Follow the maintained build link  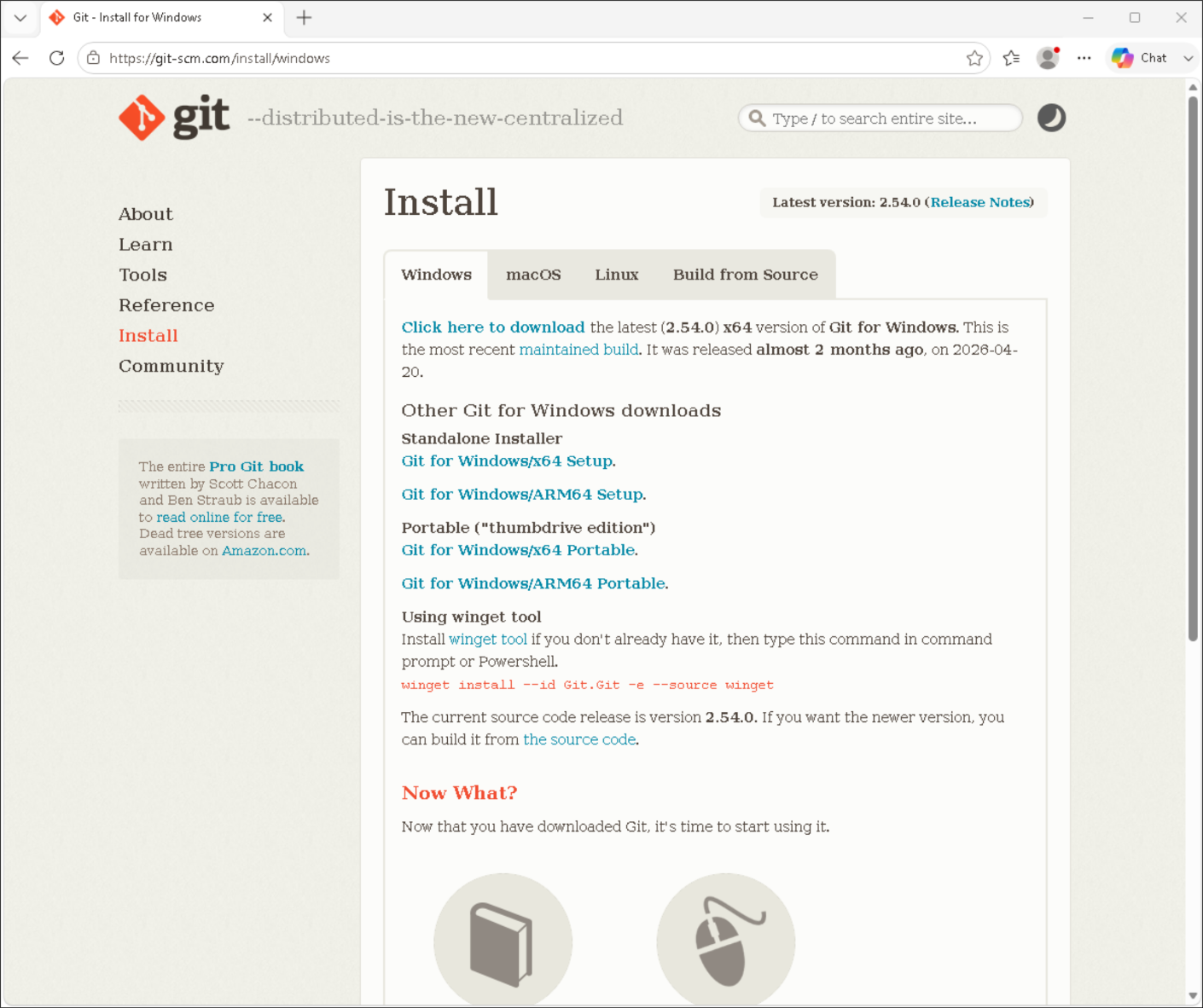click(578, 350)
